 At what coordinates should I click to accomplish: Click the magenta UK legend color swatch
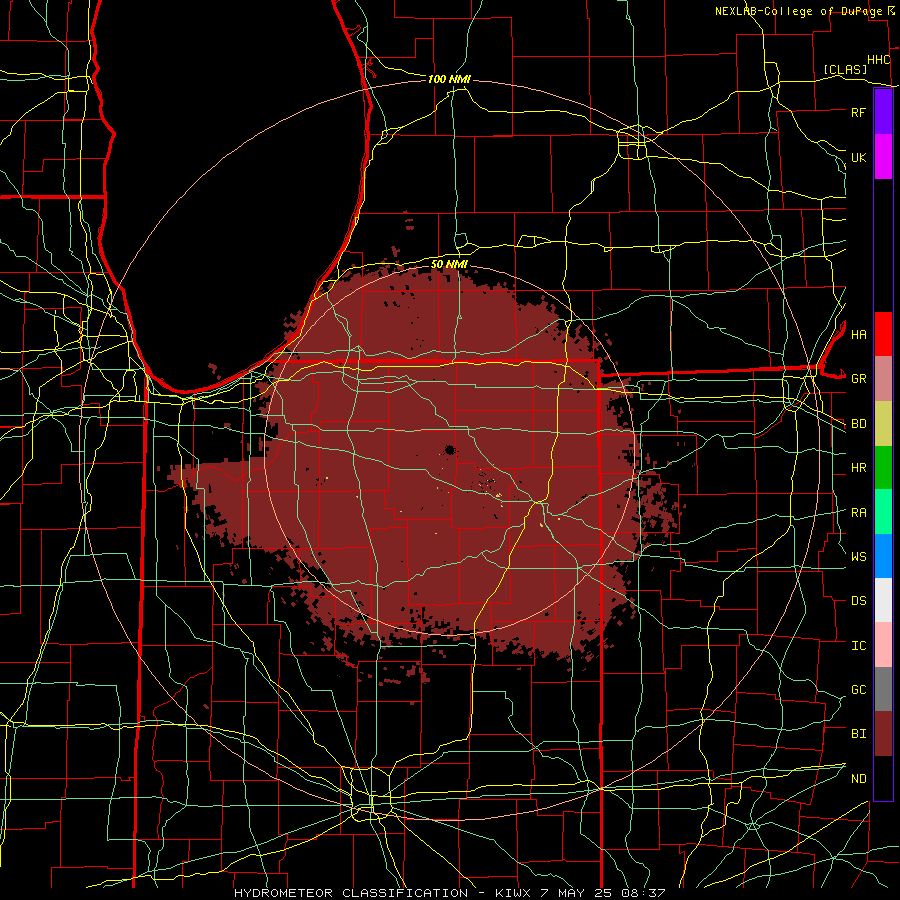coord(883,157)
